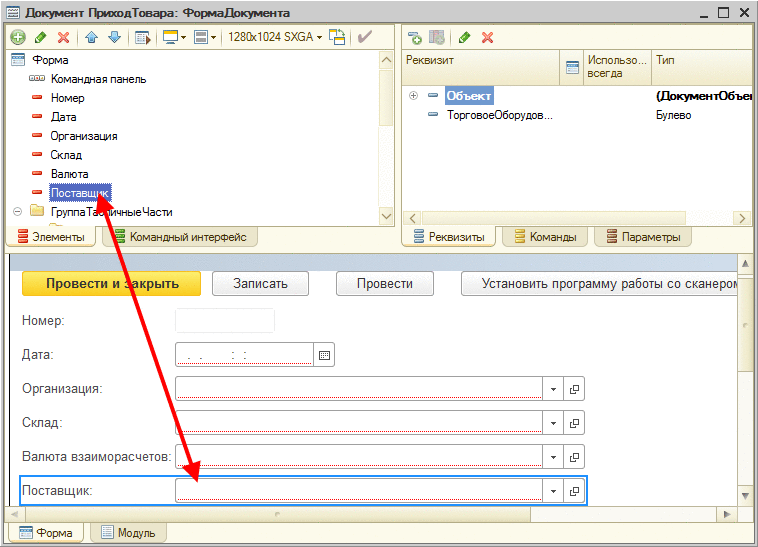Viewport: 758px width, 547px height.
Task: Click the Поставщик input field
Action: pyautogui.click(x=359, y=490)
